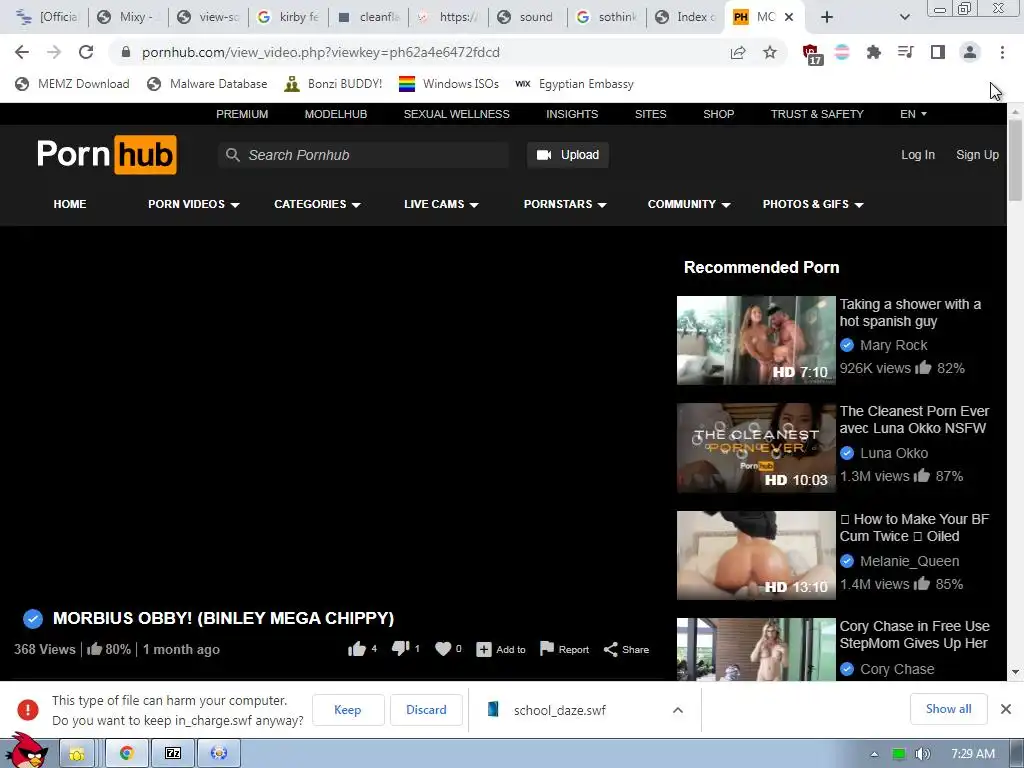Click the thumbs down dislike icon
Screen dimensions: 1024x768
pos(400,648)
